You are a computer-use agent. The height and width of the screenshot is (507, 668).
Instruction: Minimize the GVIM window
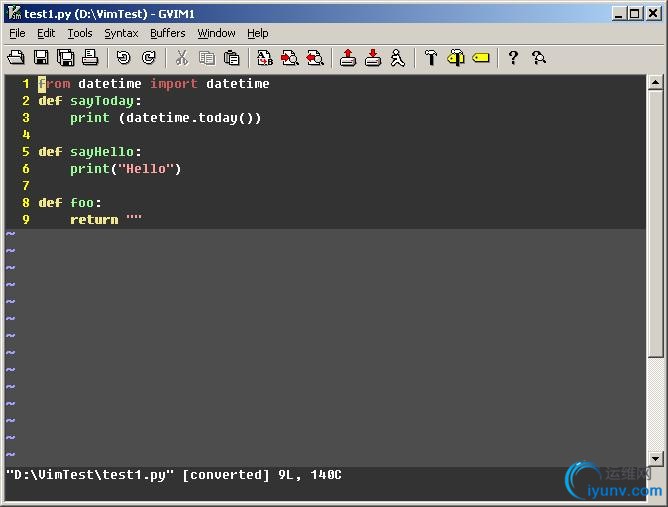619,14
